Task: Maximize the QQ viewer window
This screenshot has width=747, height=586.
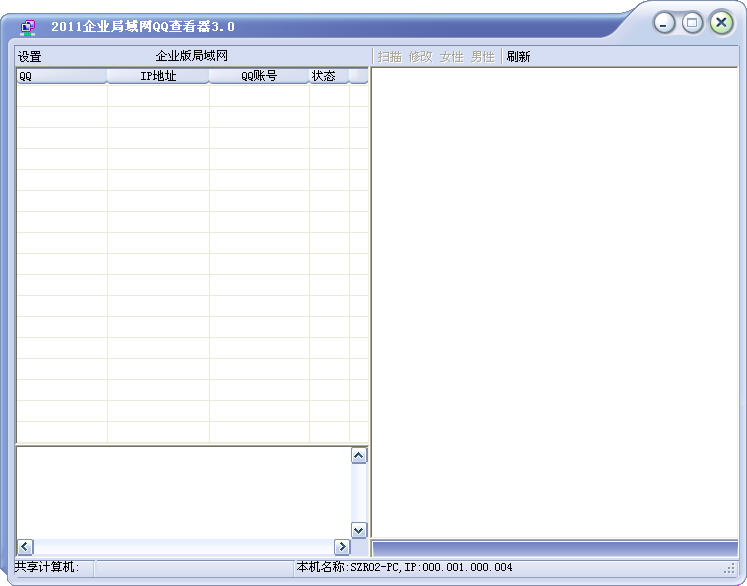Action: point(692,22)
